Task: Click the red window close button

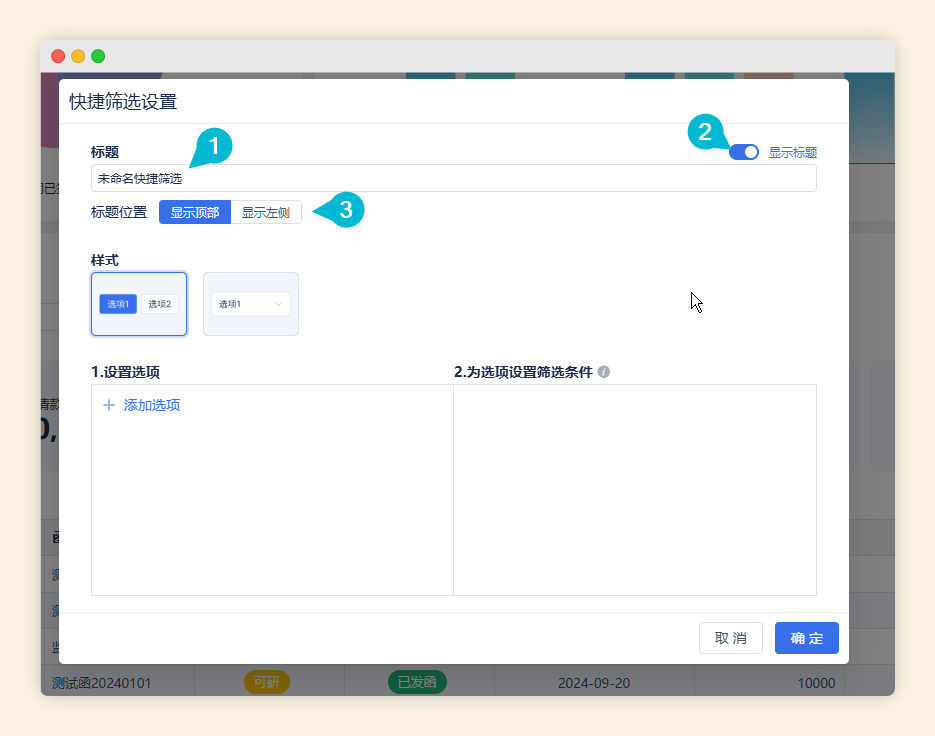Action: click(58, 56)
